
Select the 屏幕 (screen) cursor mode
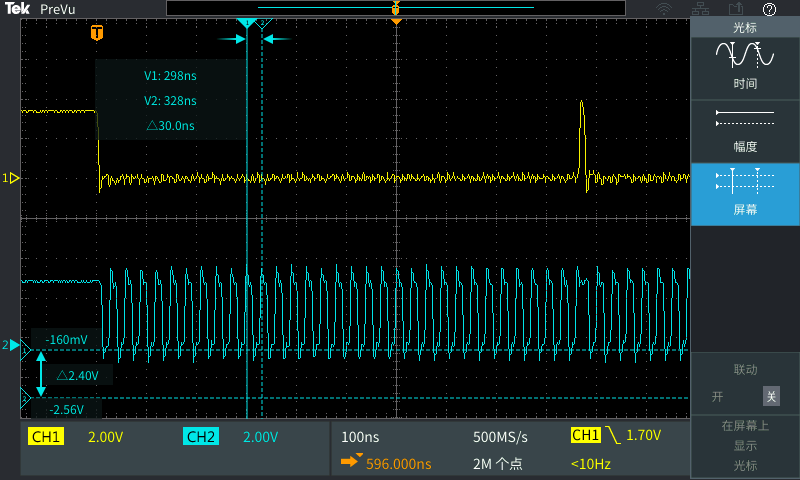[745, 192]
